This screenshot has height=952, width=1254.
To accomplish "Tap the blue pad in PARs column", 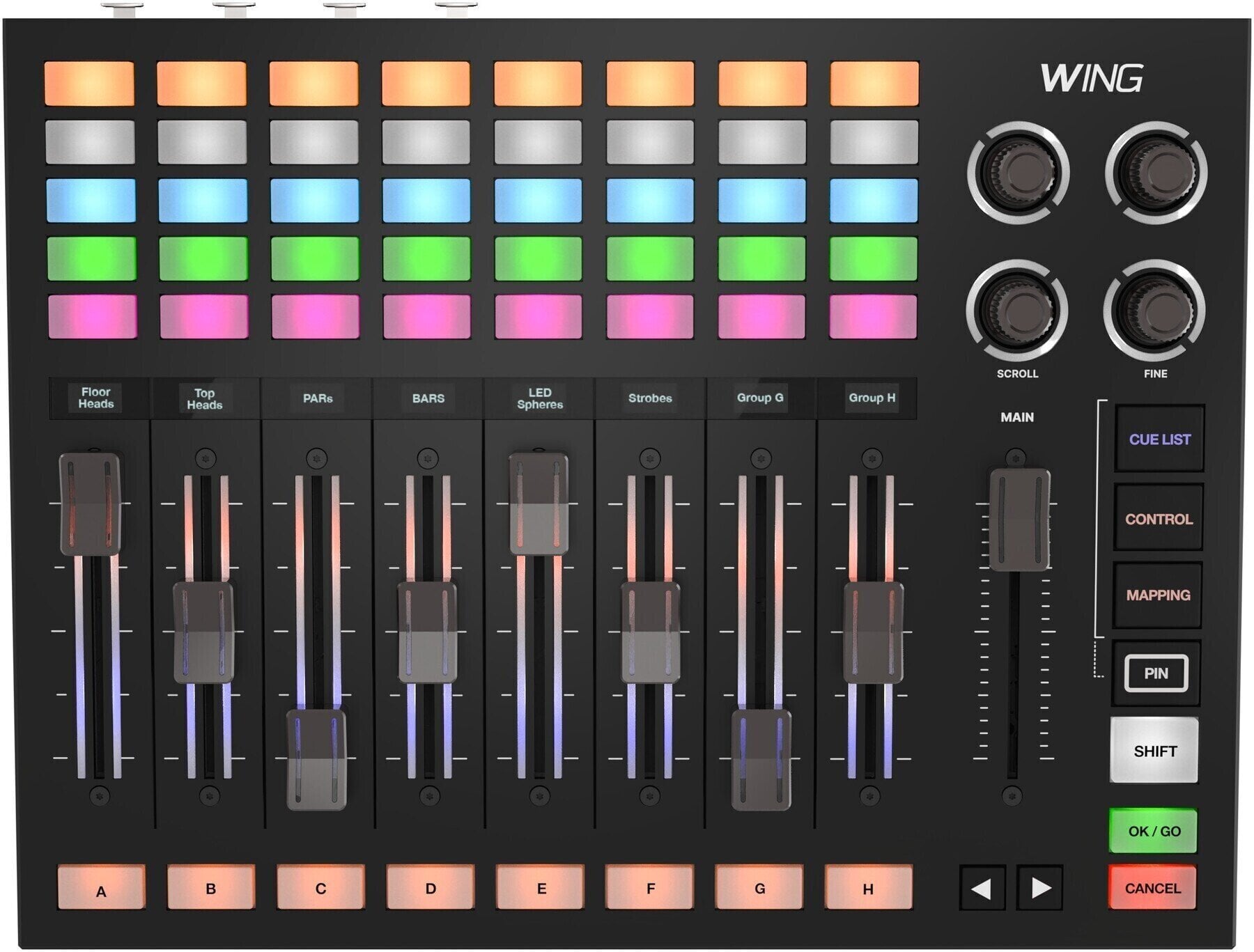I will 314,201.
